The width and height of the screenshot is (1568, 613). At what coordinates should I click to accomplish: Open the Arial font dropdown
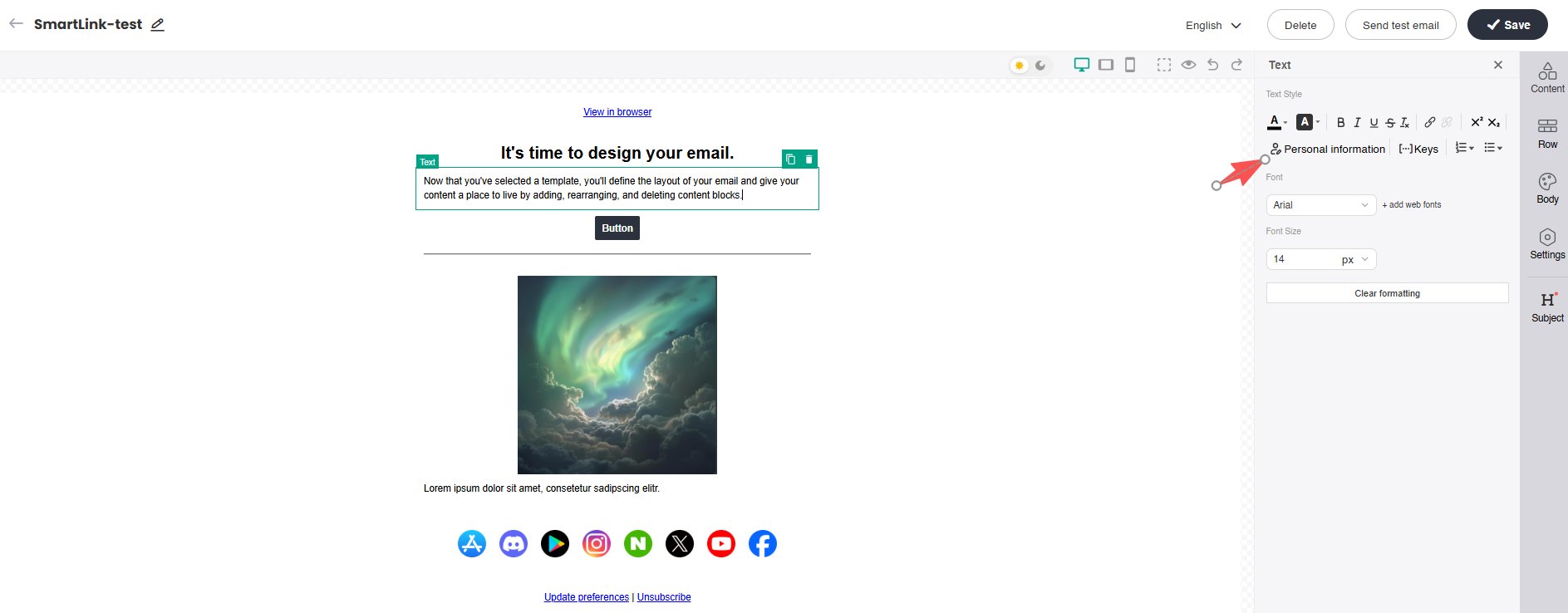(x=1321, y=204)
